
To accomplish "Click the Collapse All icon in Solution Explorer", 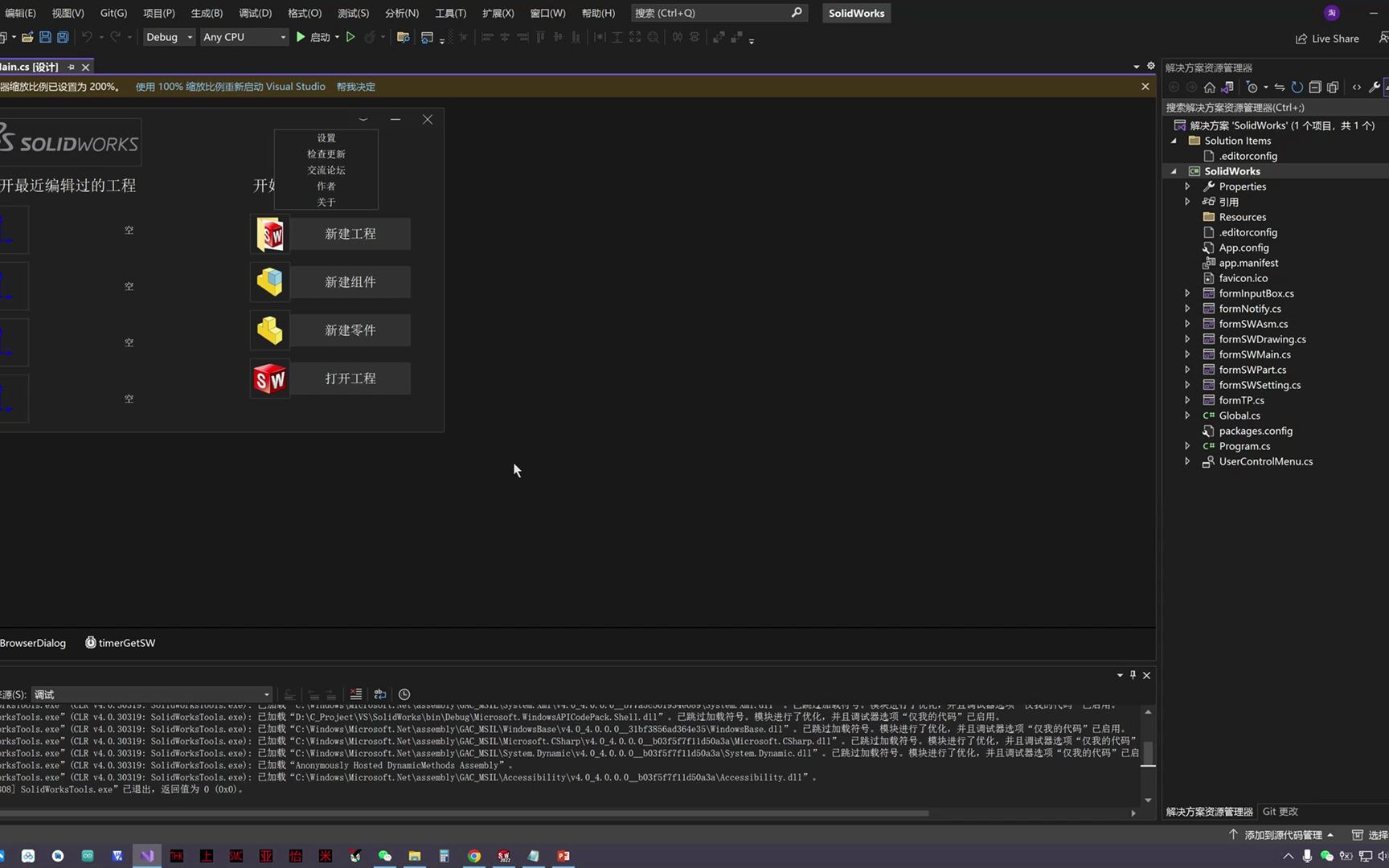I will point(1315,87).
